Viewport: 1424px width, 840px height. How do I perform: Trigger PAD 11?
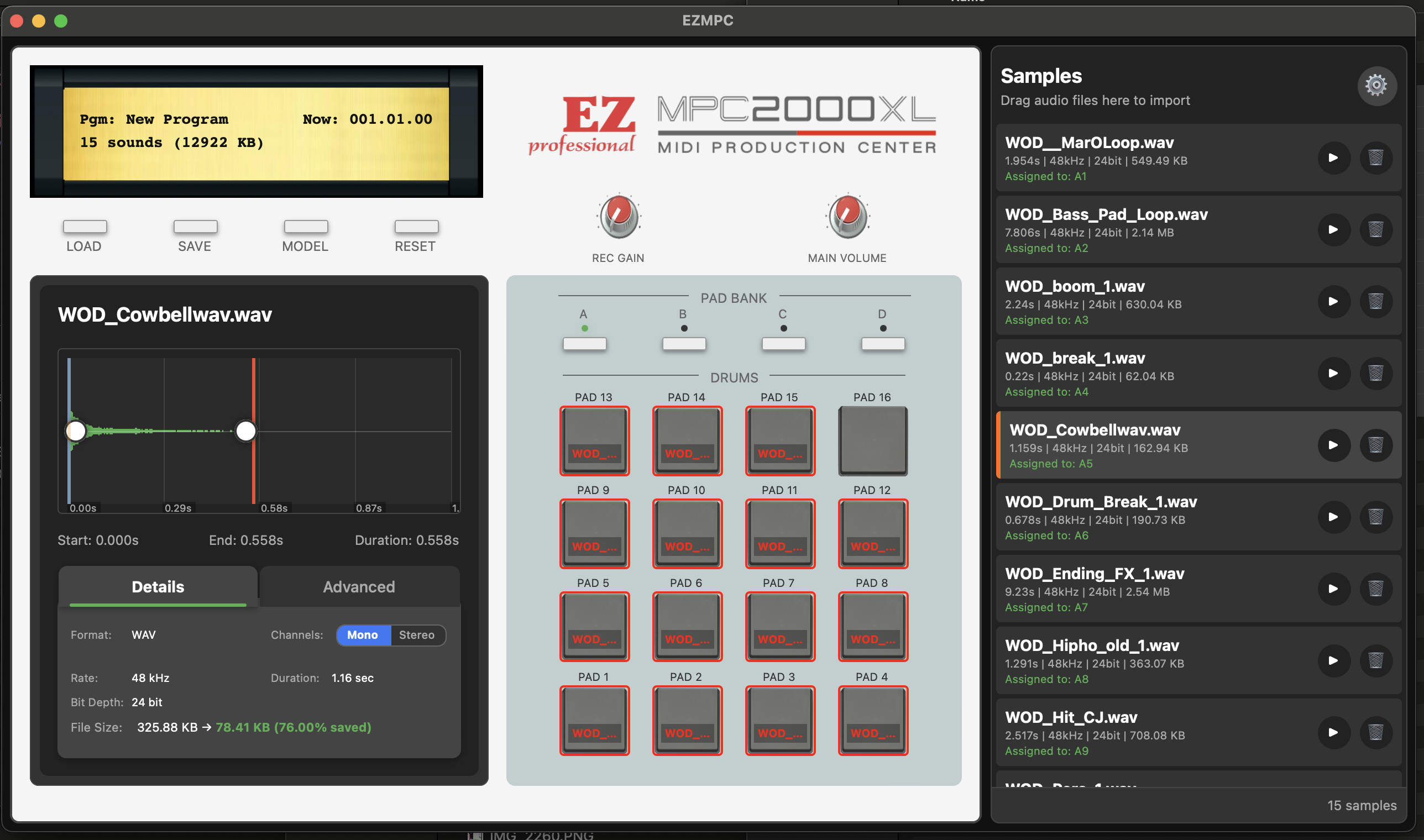pyautogui.click(x=780, y=534)
